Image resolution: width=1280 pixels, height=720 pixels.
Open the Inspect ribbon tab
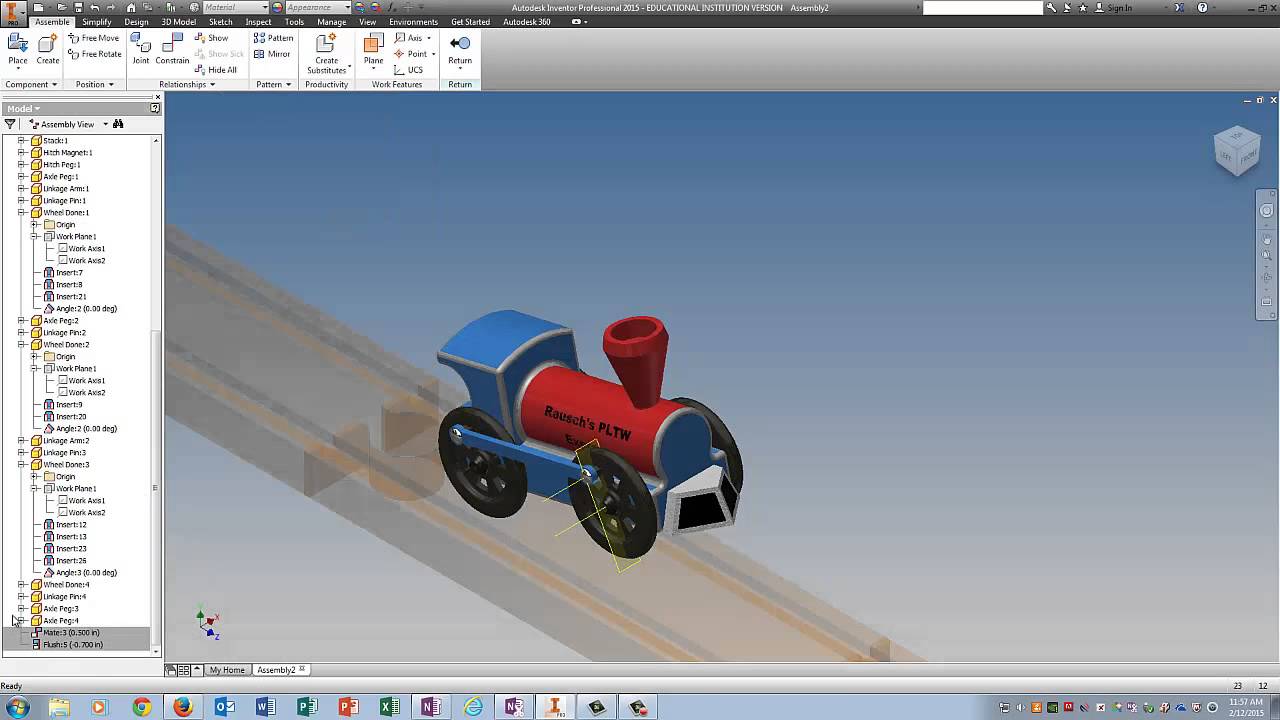coord(258,22)
